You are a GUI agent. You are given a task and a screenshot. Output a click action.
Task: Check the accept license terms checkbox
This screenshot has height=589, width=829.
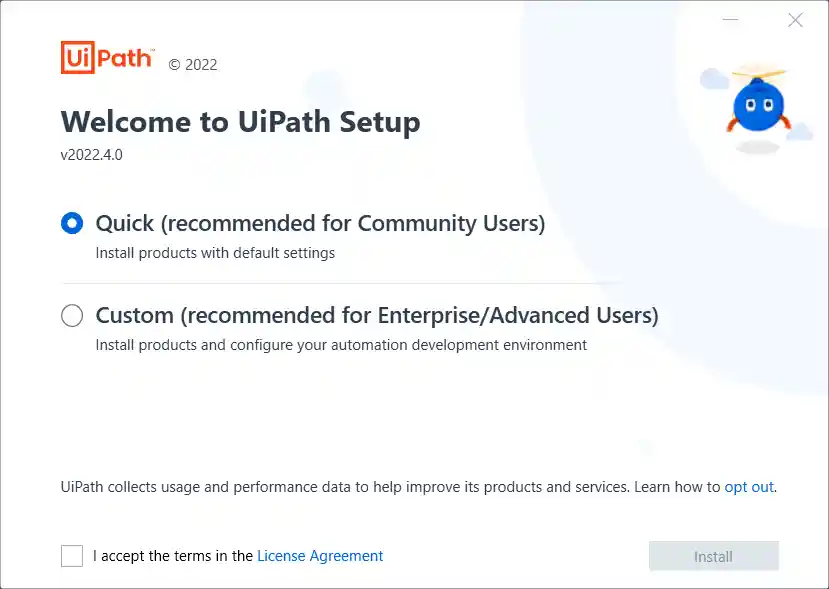point(72,556)
